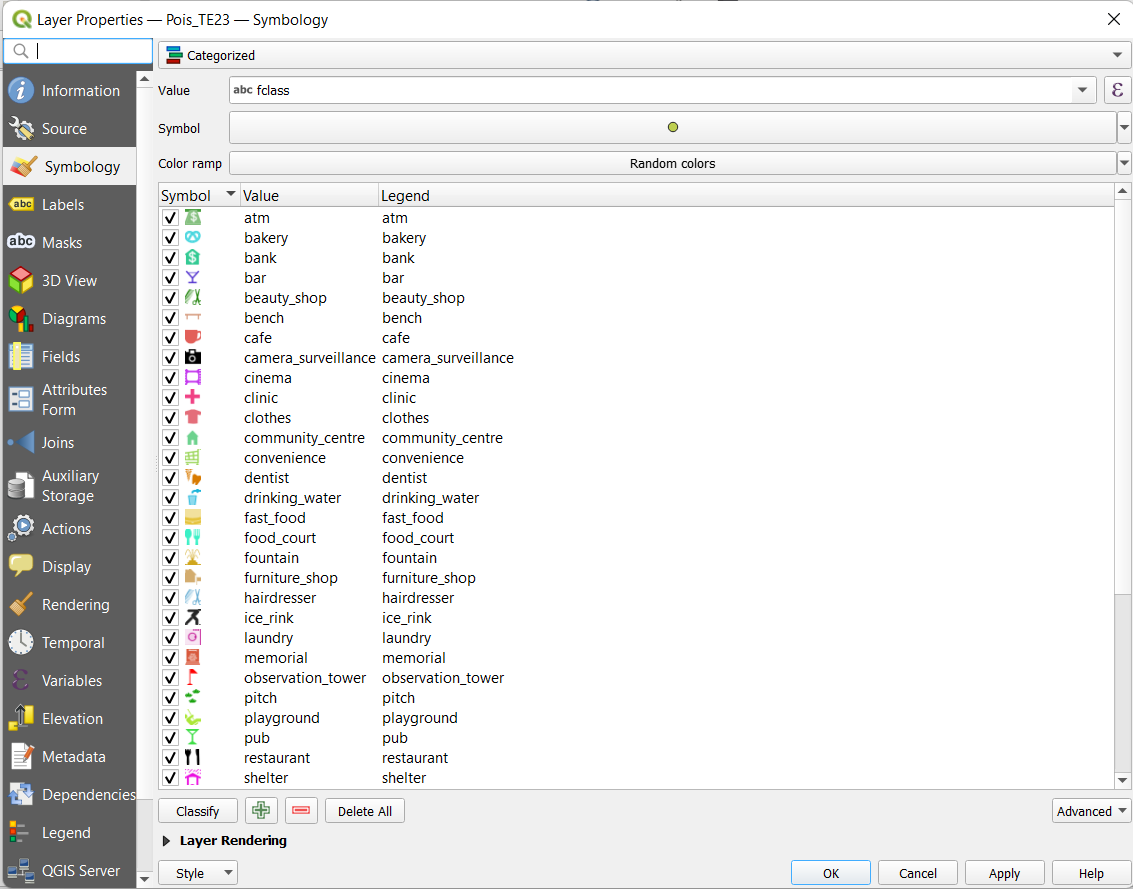Click the cafe cup symbol icon
The image size is (1133, 889).
coord(193,338)
